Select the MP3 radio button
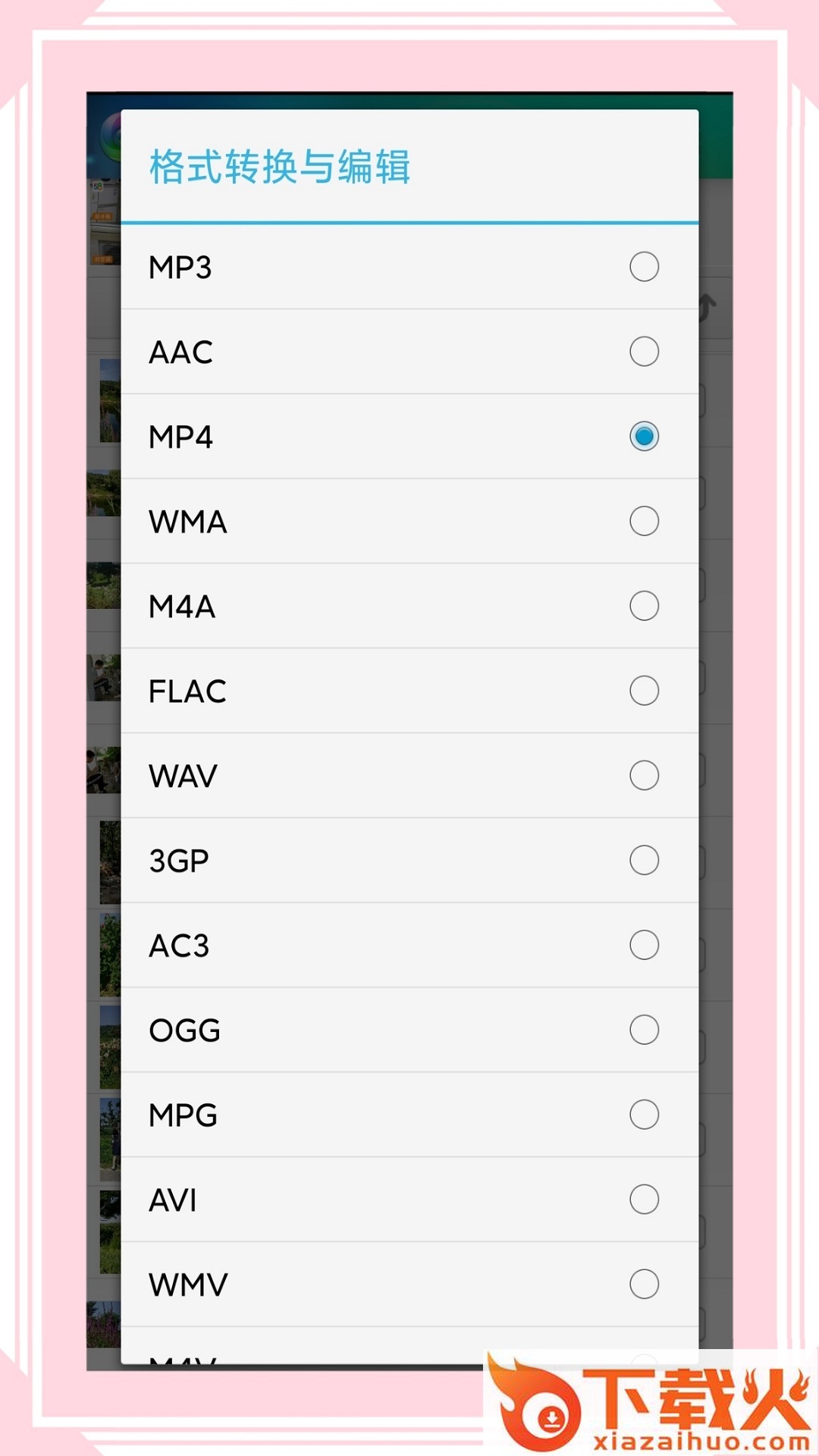This screenshot has height=1456, width=819. 644,267
